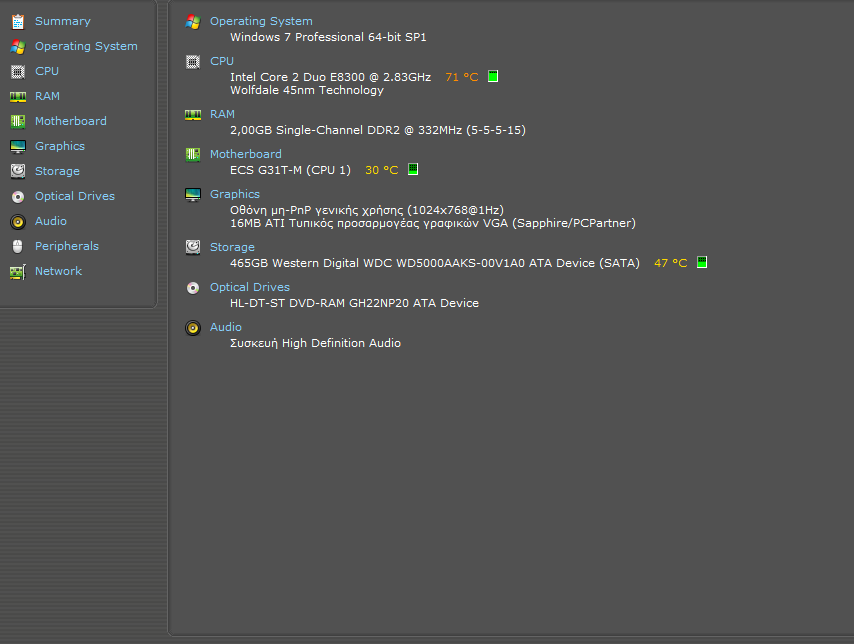This screenshot has height=644, width=854.
Task: Click the ECS G31T-M (CPU 1) text
Action: click(290, 170)
